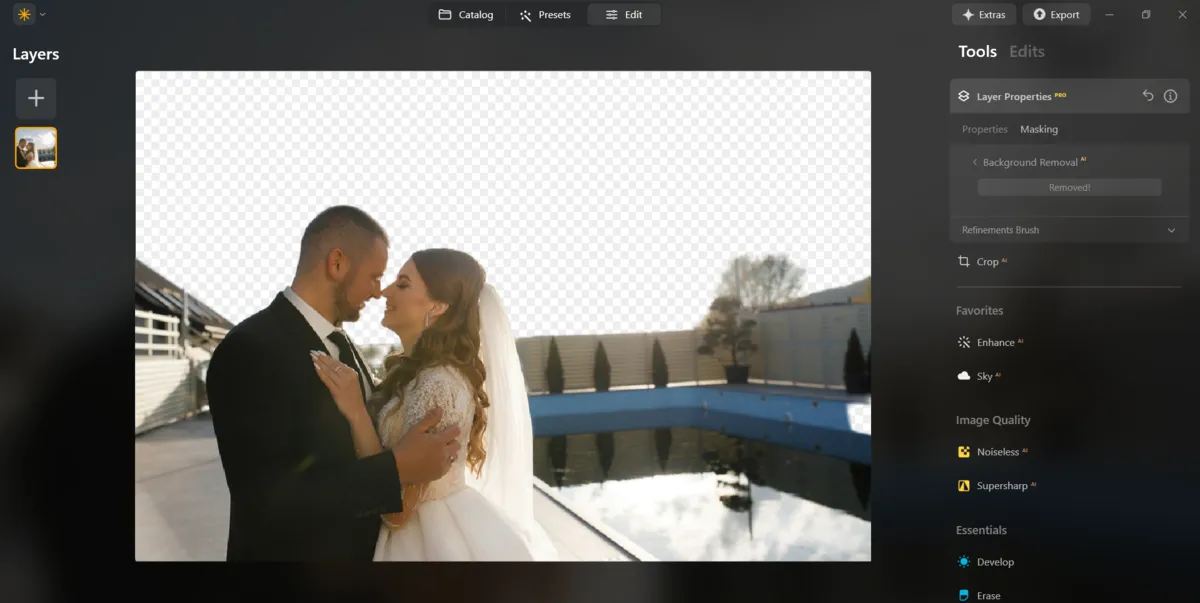The height and width of the screenshot is (603, 1200).
Task: Click the Layer Properties reset arrow icon
Action: pyautogui.click(x=1148, y=95)
